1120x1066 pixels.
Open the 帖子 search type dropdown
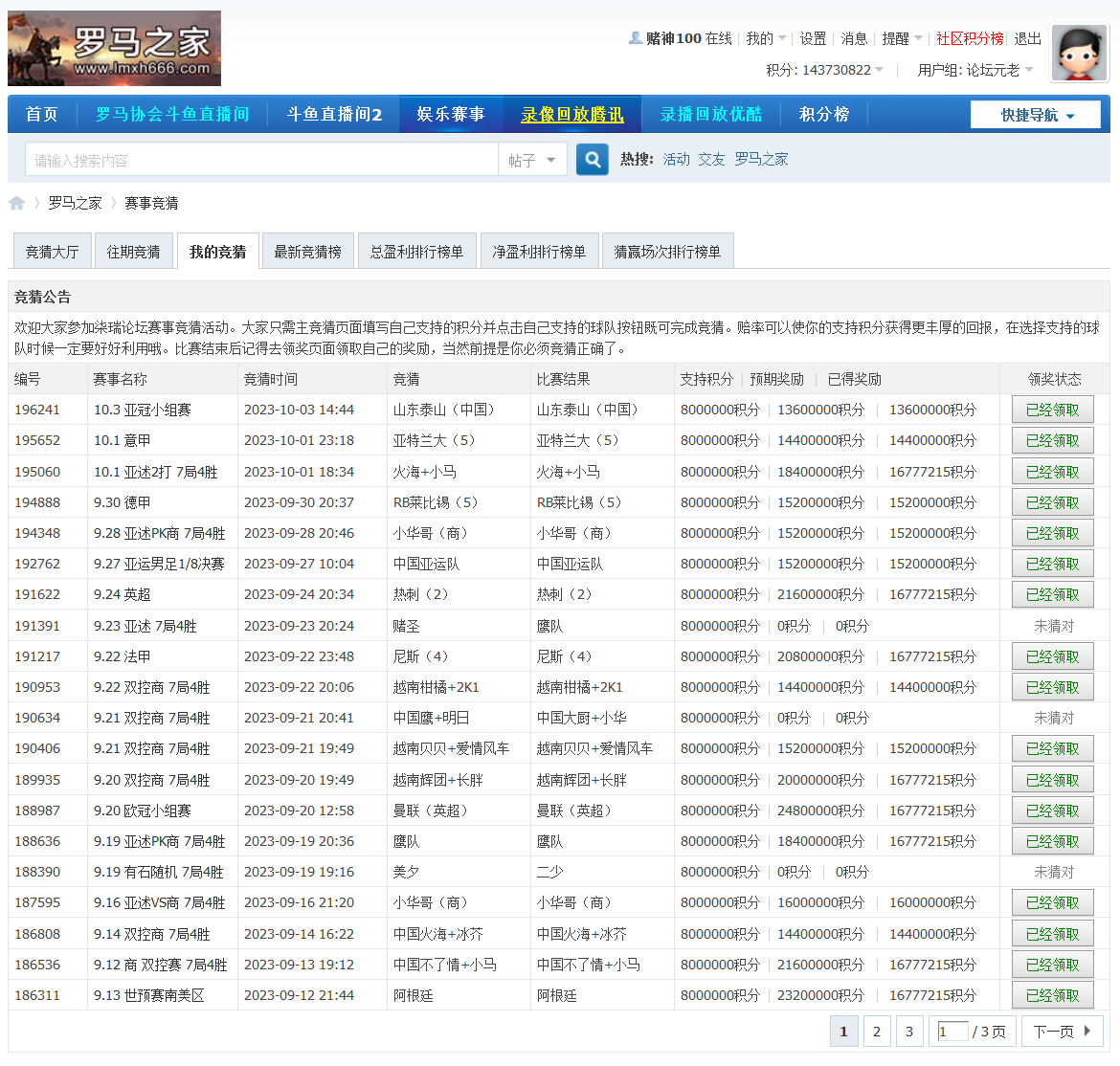[x=533, y=159]
